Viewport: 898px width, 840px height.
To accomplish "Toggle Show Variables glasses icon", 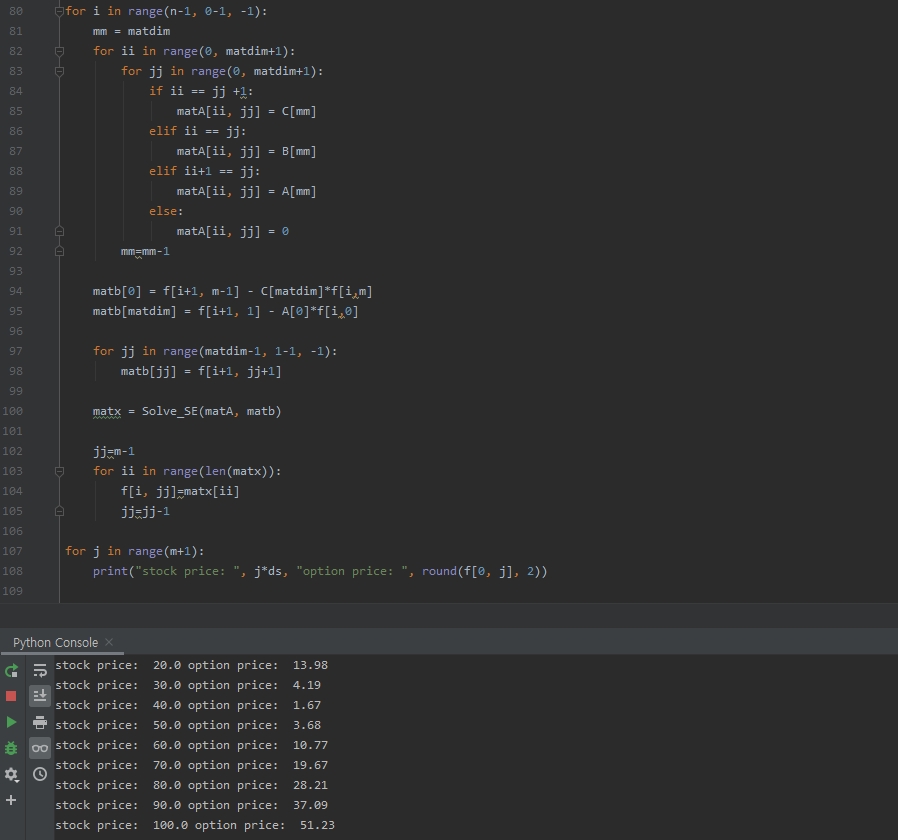I will point(40,748).
